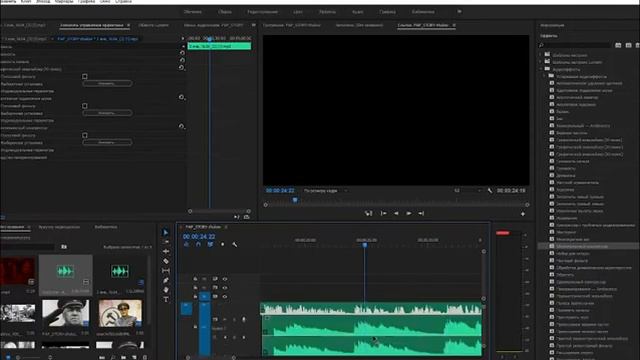Collapse the Audio Effects folder
640x360 pixels.
[x=541, y=69]
